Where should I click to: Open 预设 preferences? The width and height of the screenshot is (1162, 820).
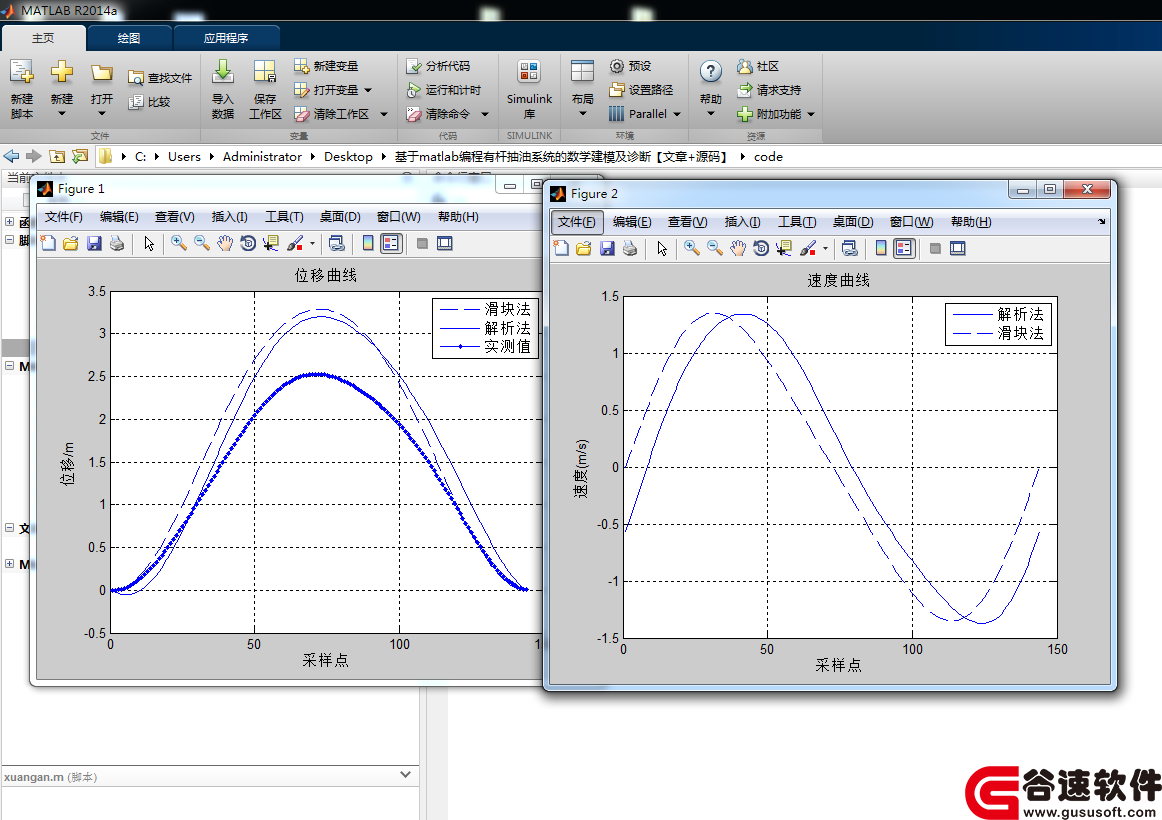pos(630,66)
